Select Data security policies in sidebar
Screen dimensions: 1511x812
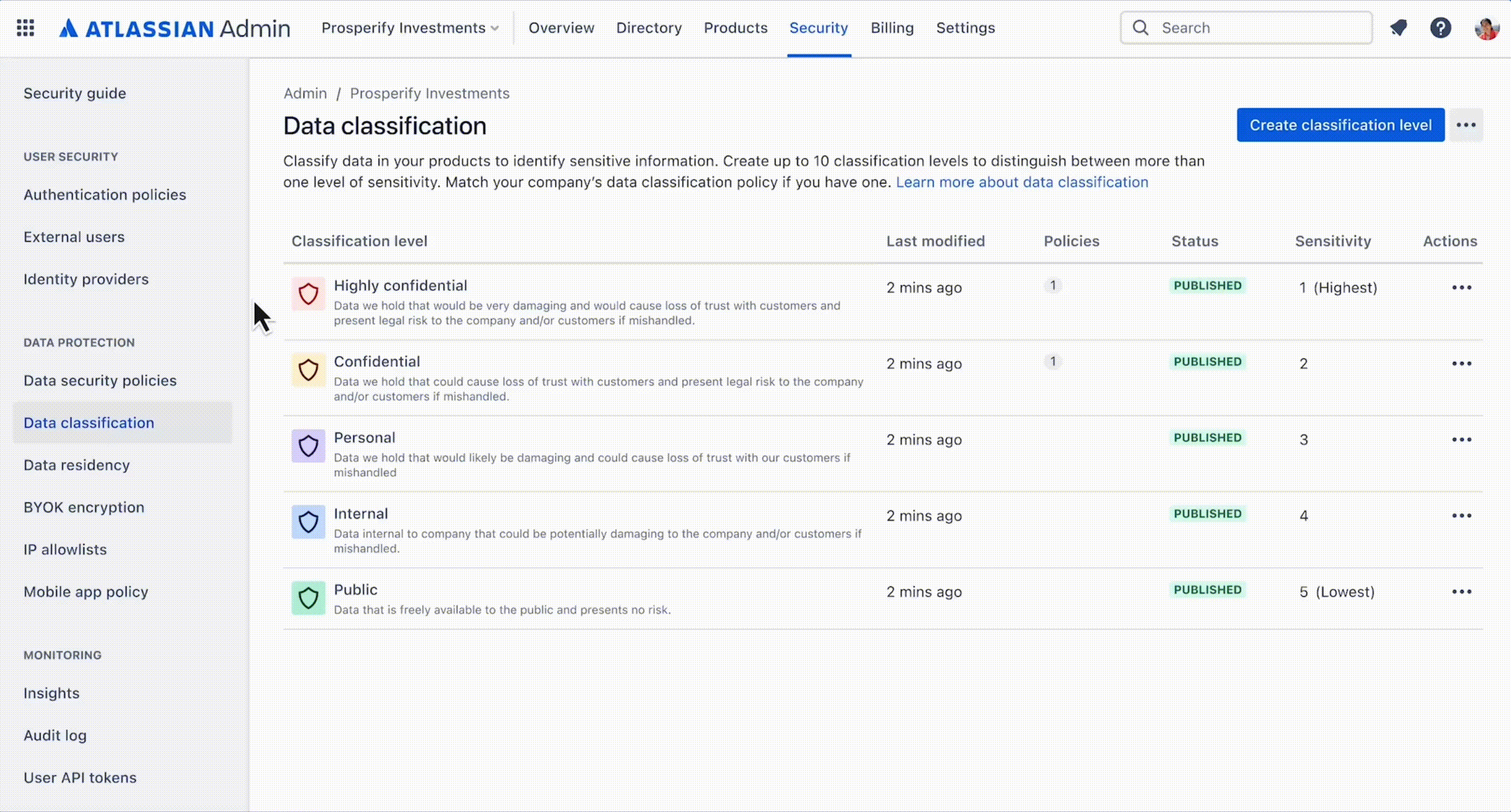point(100,380)
